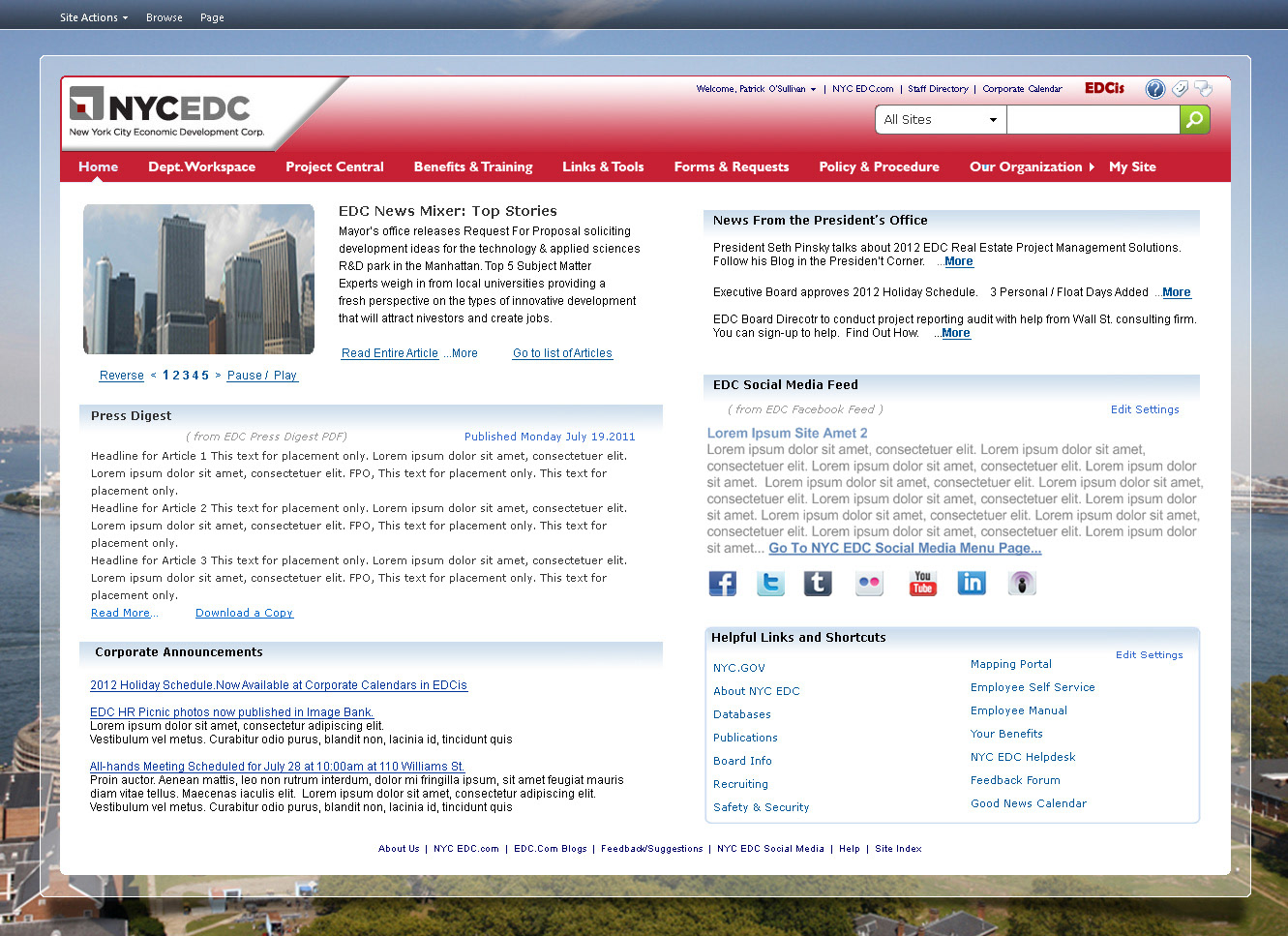
Task: Open the Safety & Security shortcut
Action: click(762, 807)
